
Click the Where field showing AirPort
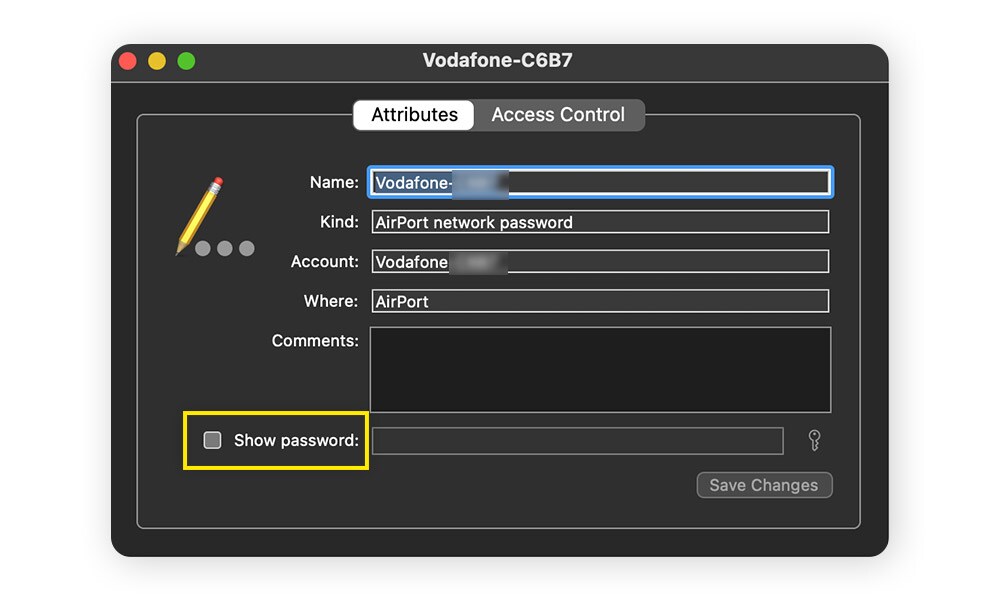click(600, 301)
